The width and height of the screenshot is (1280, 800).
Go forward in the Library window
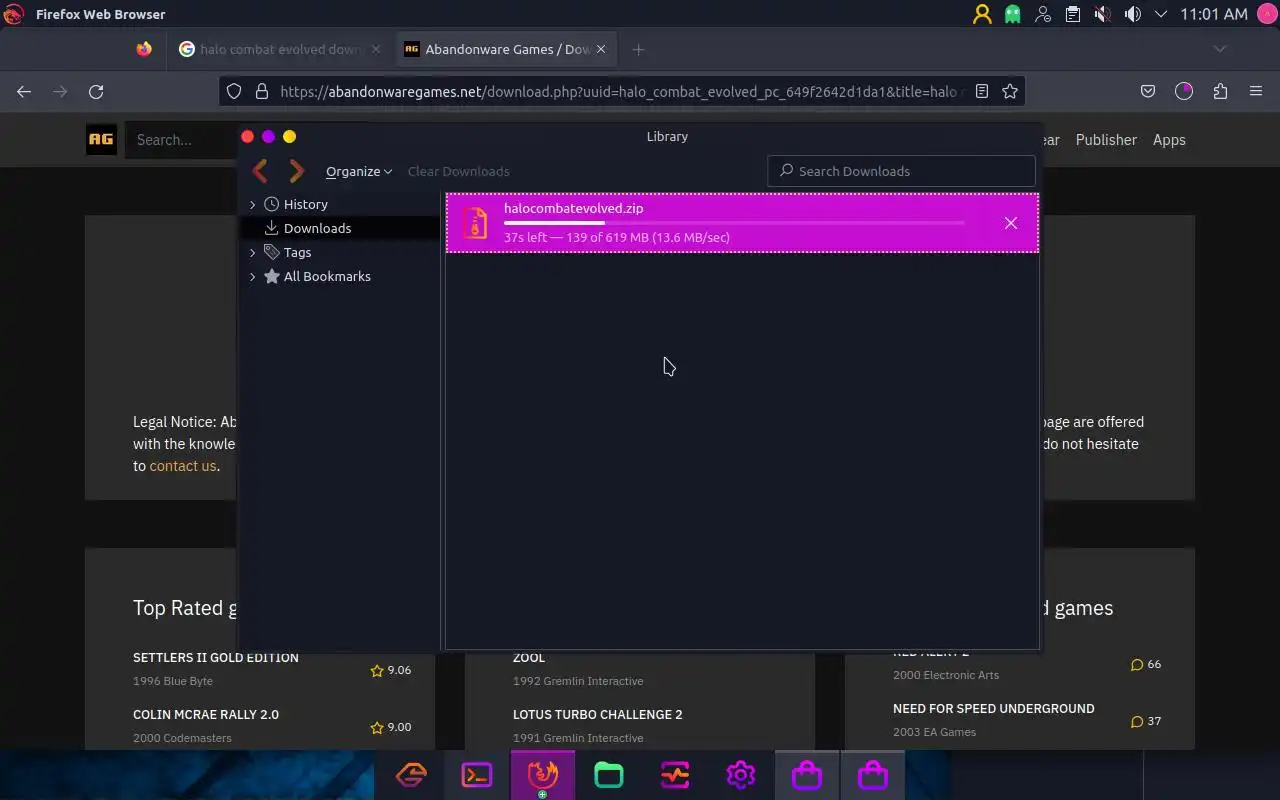296,171
